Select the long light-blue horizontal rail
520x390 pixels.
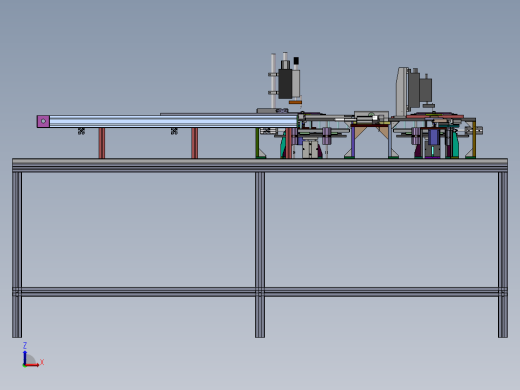click(173, 121)
